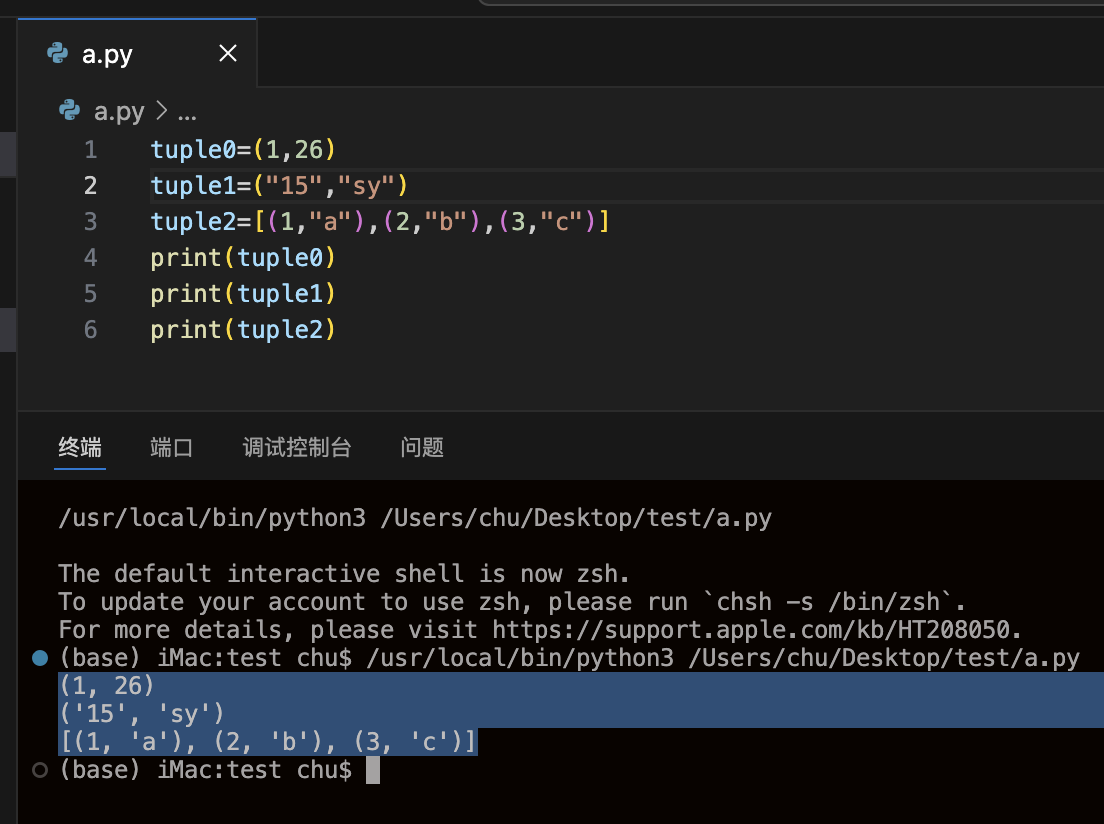Switch to the 调试控制台 panel tab
This screenshot has width=1104, height=824.
click(x=297, y=447)
